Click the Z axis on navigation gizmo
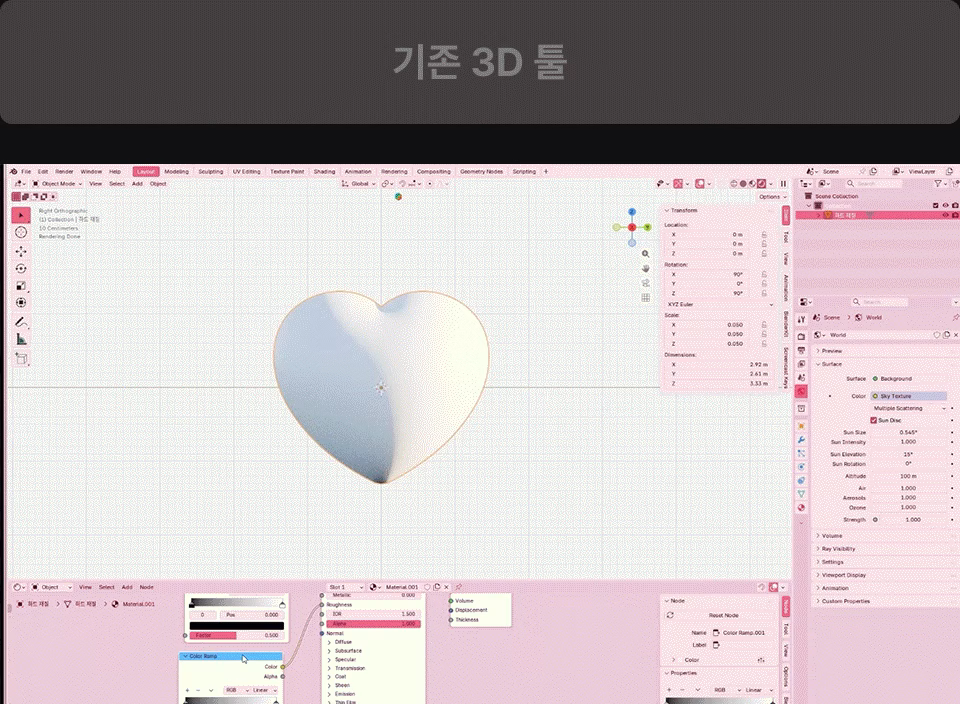 click(x=632, y=212)
